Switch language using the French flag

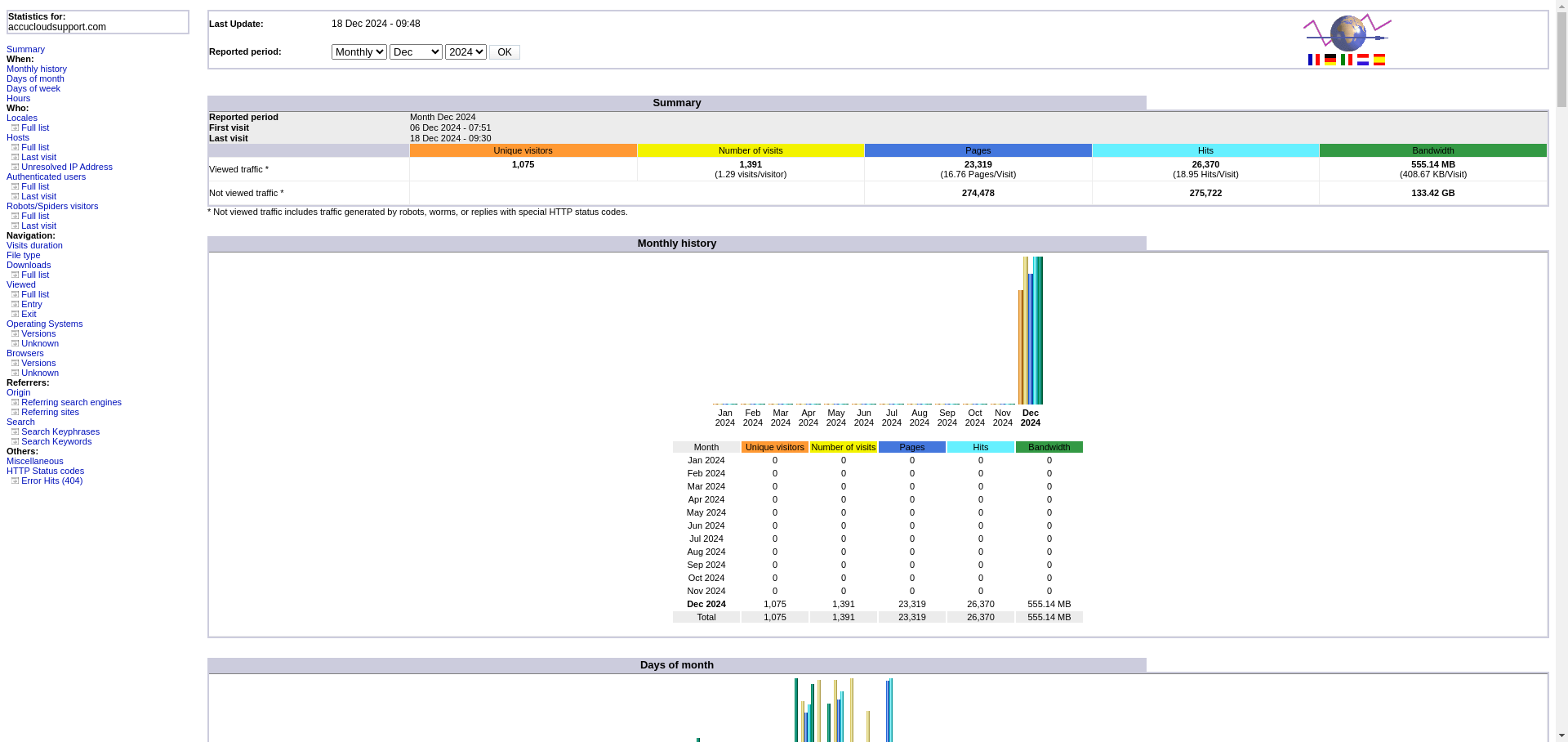(x=1313, y=60)
